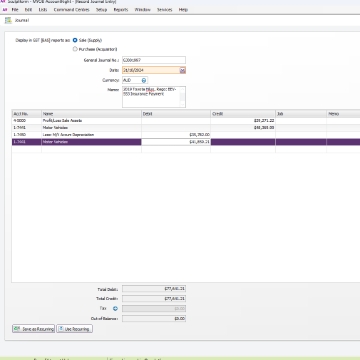Open the File menu
The width and height of the screenshot is (360, 360).
(15, 10)
